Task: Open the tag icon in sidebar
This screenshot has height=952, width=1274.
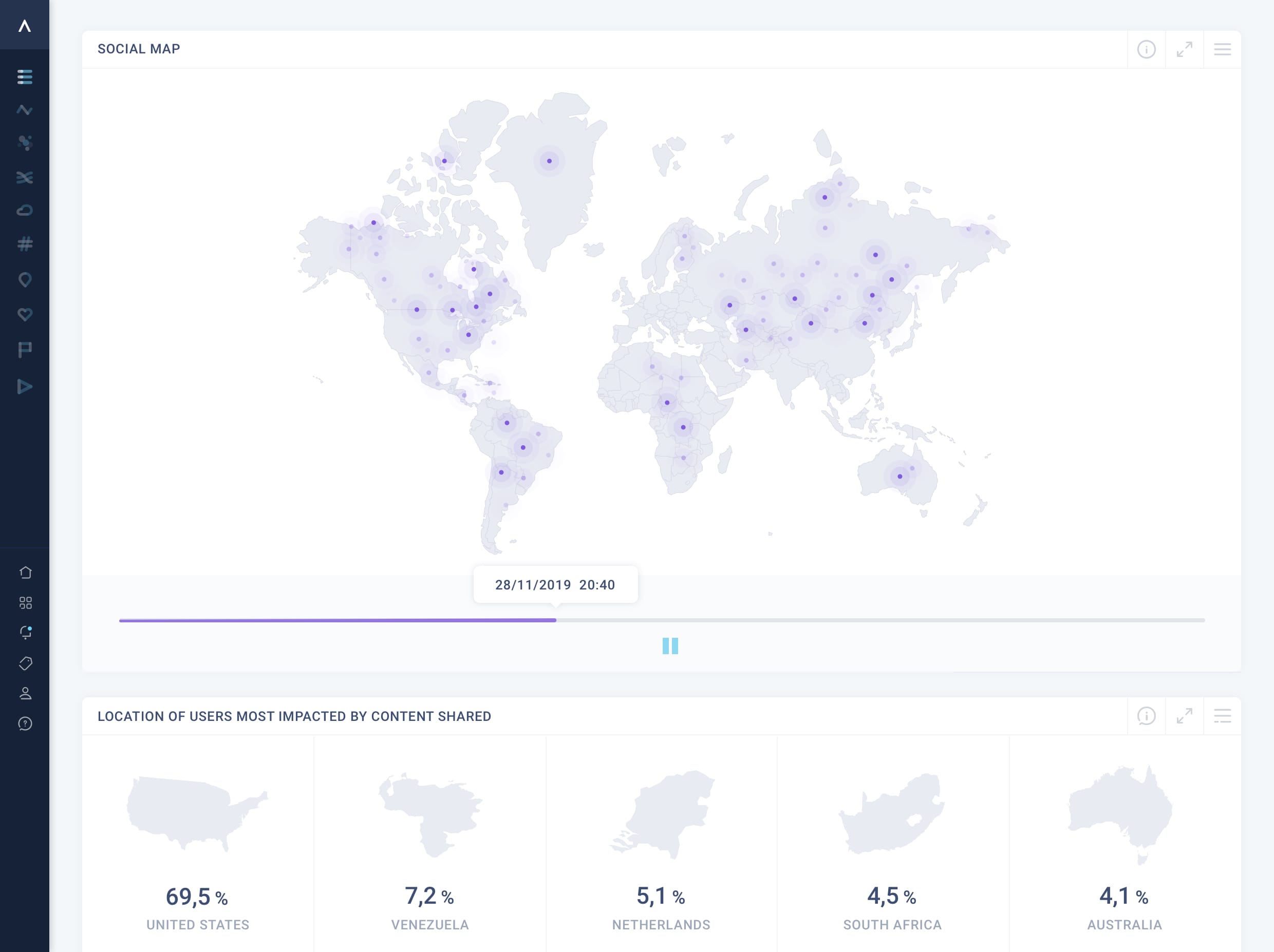Action: pyautogui.click(x=25, y=663)
